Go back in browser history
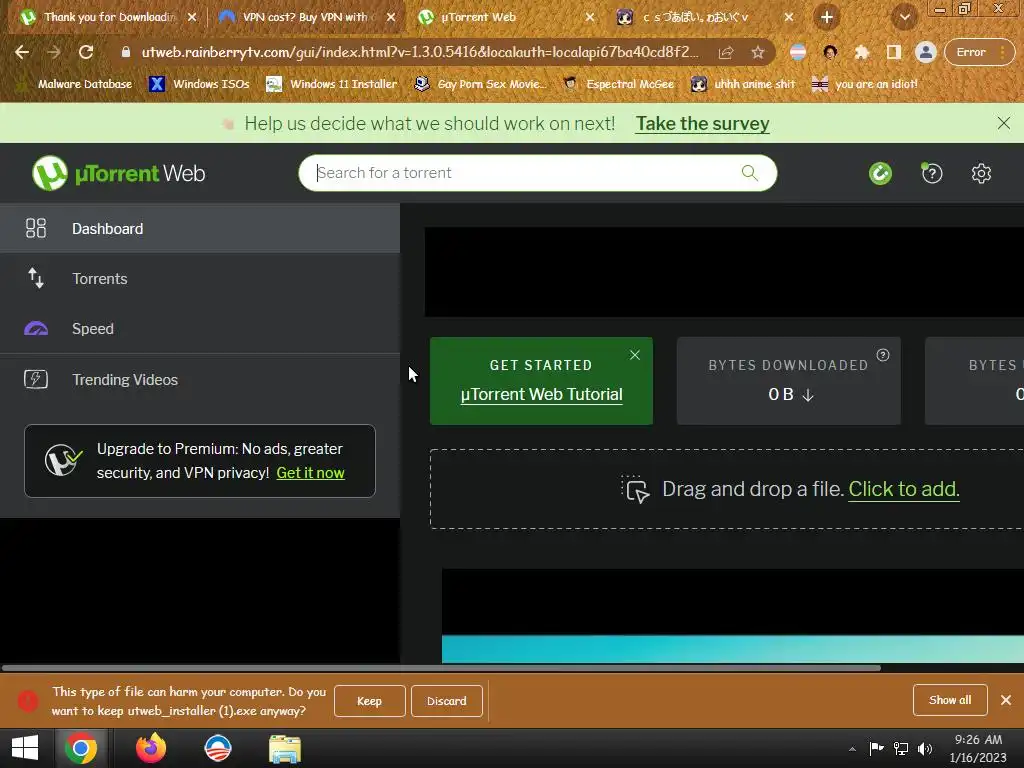 point(22,52)
